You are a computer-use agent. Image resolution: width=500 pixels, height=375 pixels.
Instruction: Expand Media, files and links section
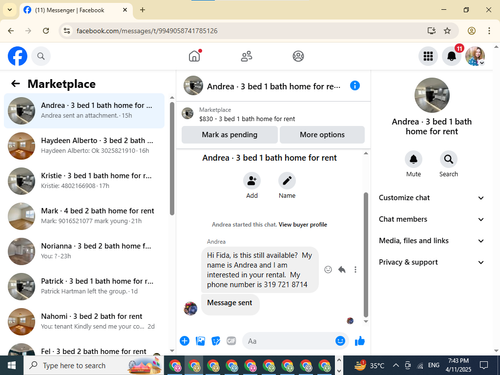[431, 241]
